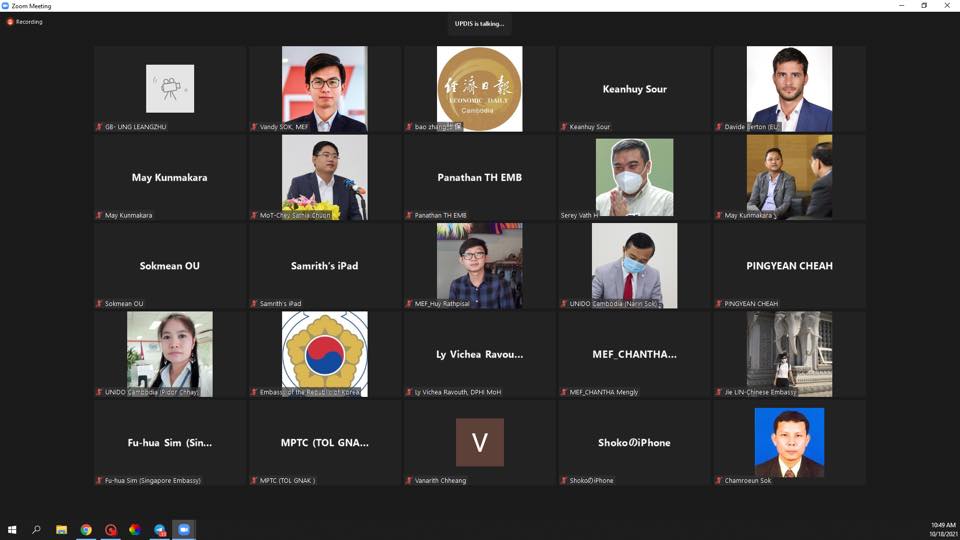Click the "UPDIS is talking..." banner
960x540 pixels.
(479, 24)
